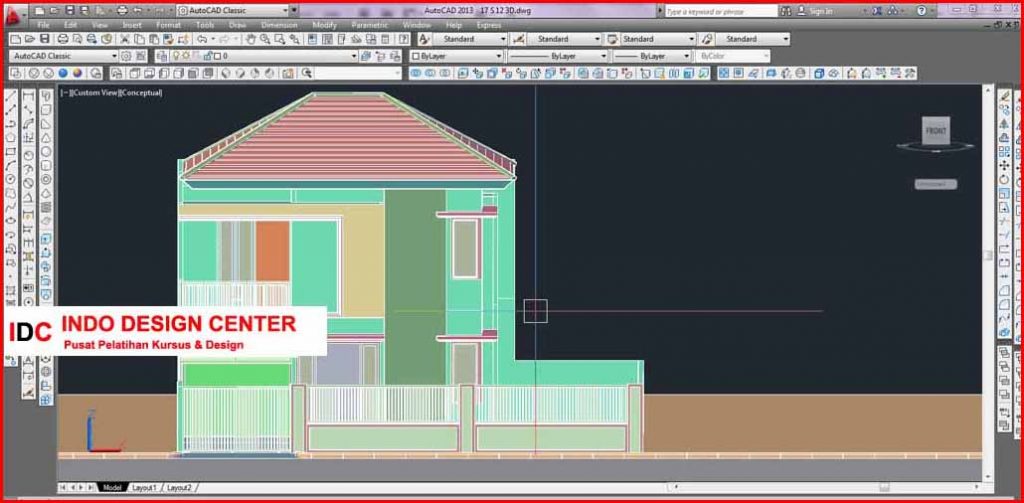Switch to the Layout2 tab
1024x503 pixels.
click(179, 487)
